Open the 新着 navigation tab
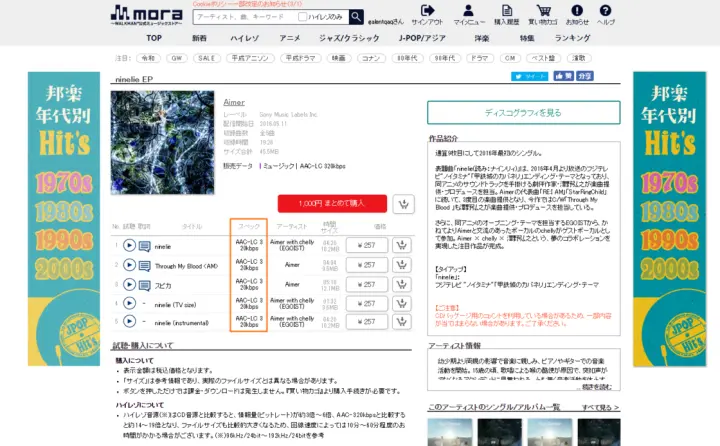 coord(199,38)
